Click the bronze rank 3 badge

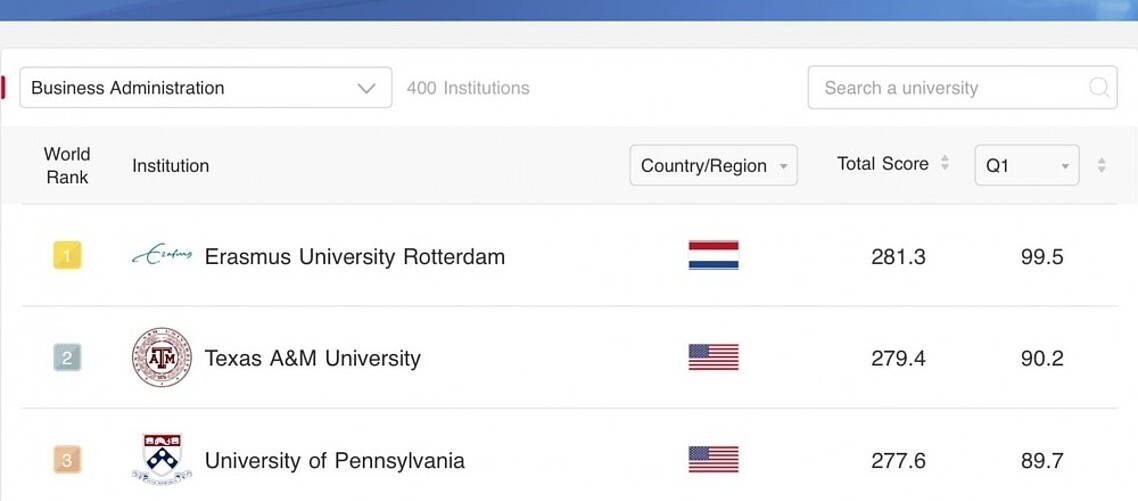click(67, 460)
